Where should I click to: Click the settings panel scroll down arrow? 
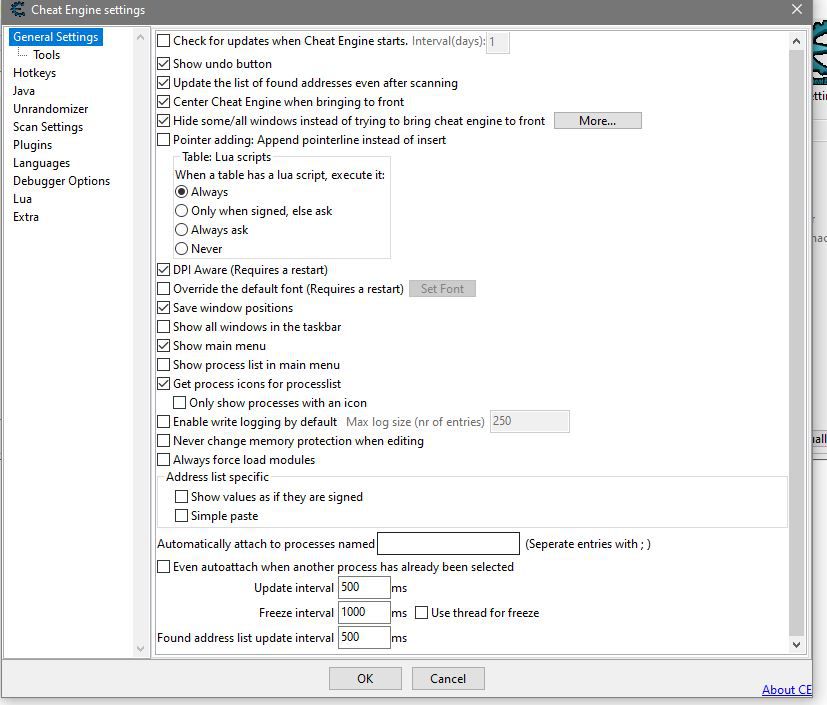click(796, 644)
